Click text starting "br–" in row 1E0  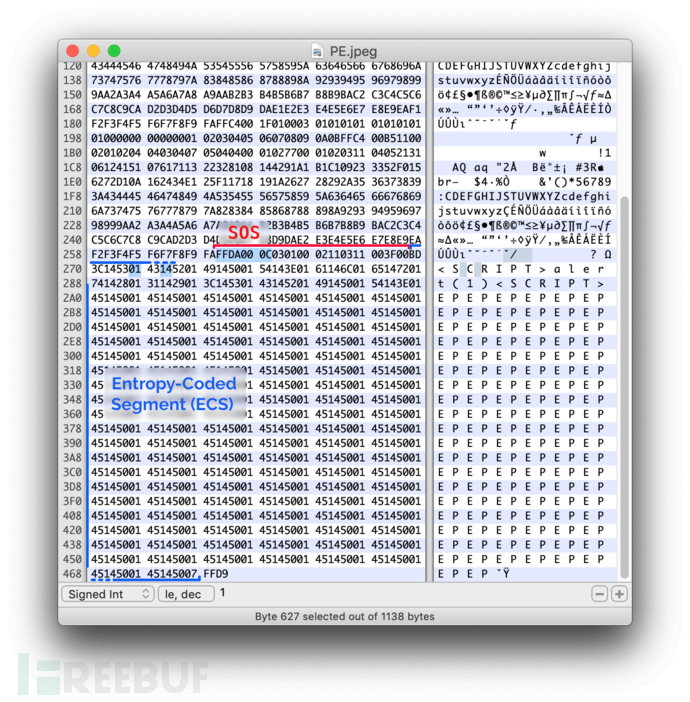pos(524,182)
